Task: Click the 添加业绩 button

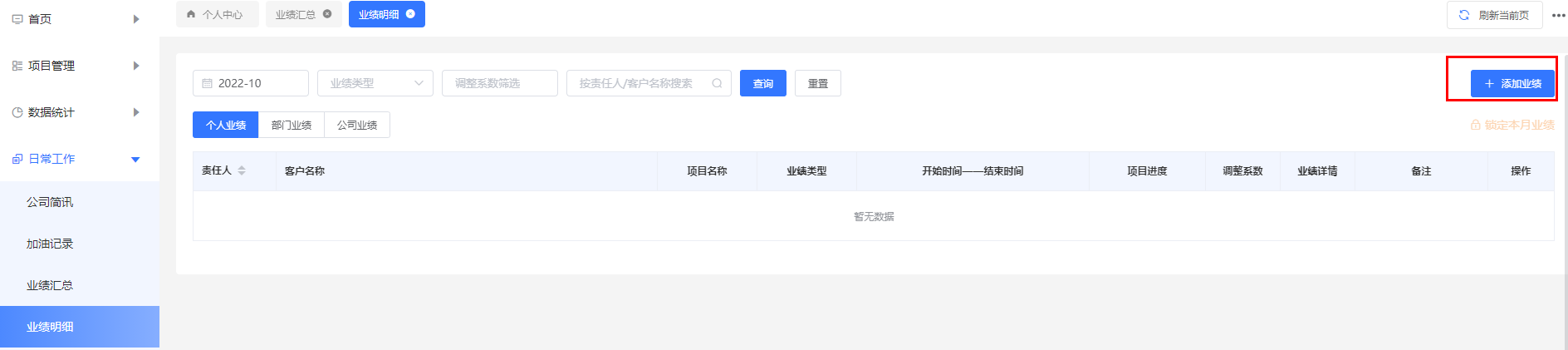Action: click(1512, 83)
